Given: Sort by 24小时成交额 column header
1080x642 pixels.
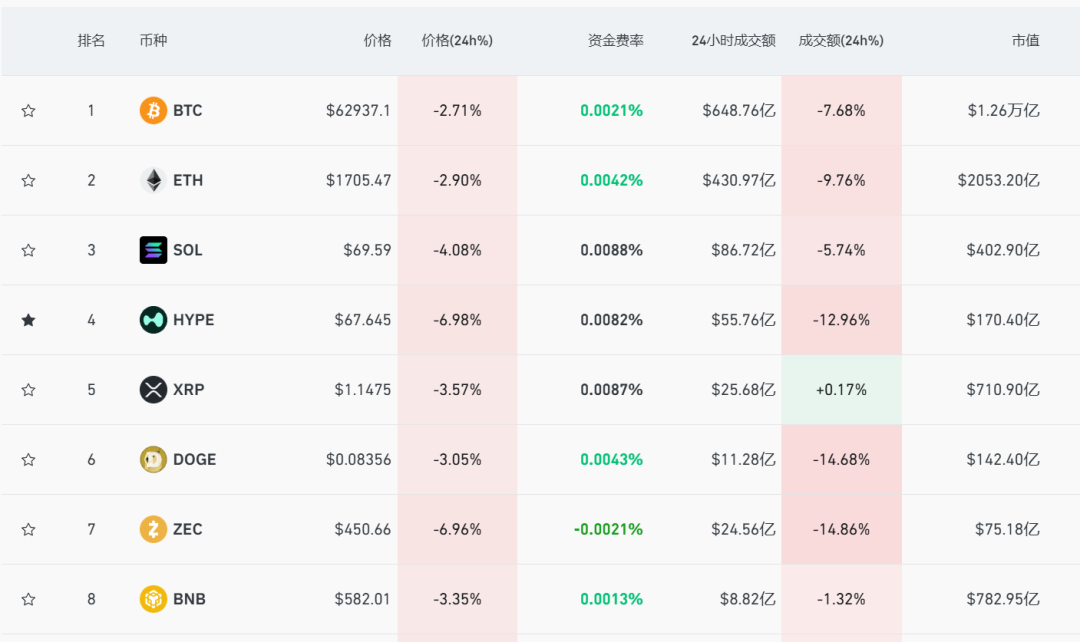Looking at the screenshot, I should 734,41.
